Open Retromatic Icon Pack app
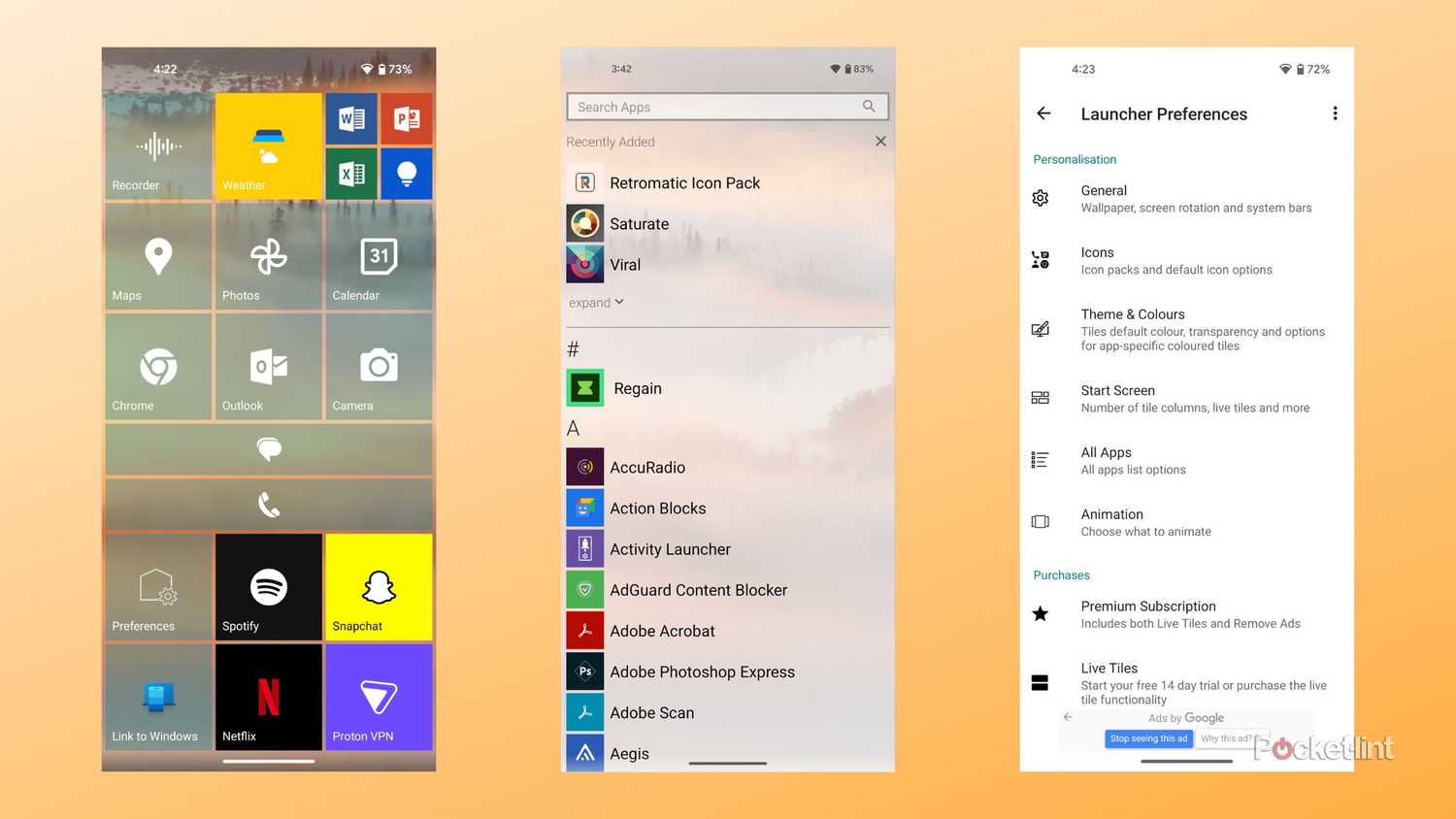 point(727,182)
